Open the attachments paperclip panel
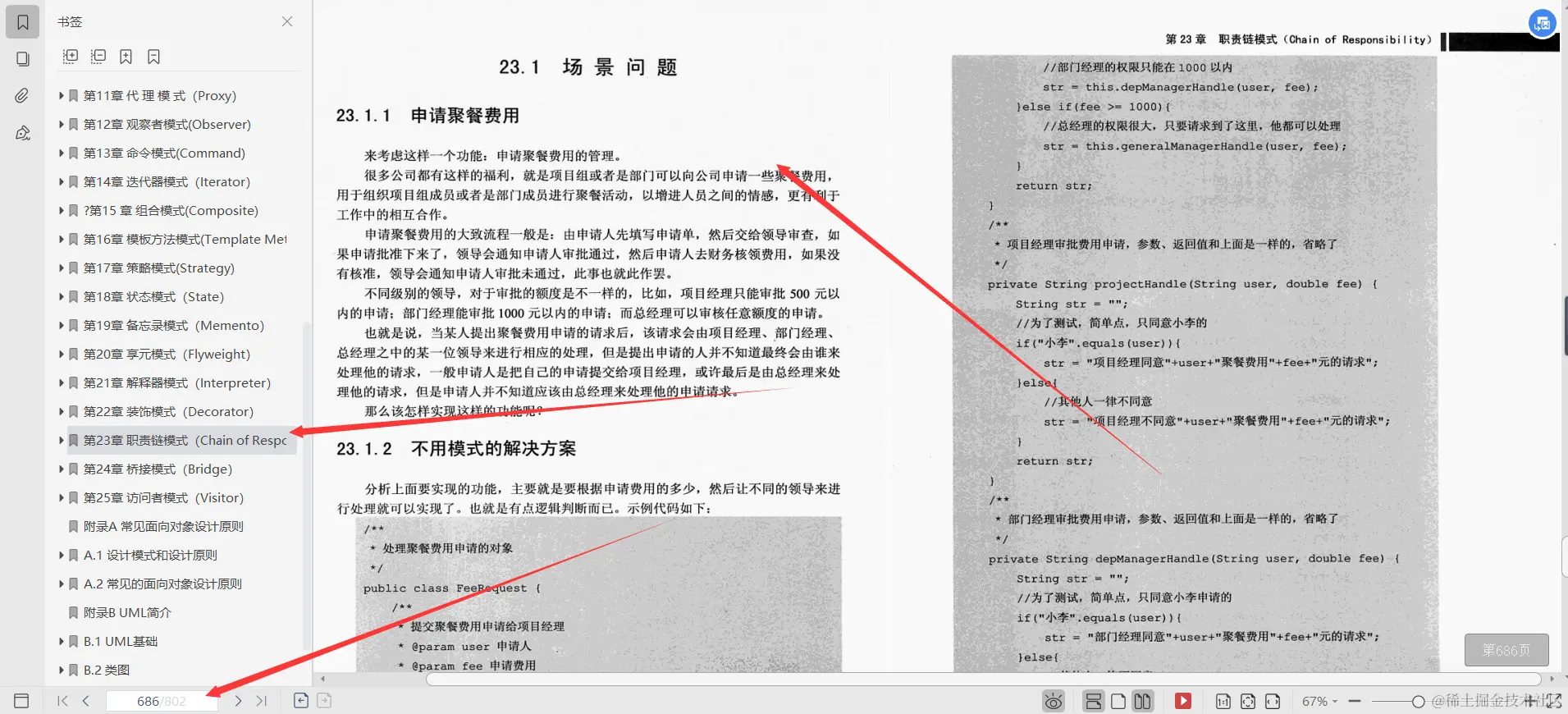 (x=23, y=96)
